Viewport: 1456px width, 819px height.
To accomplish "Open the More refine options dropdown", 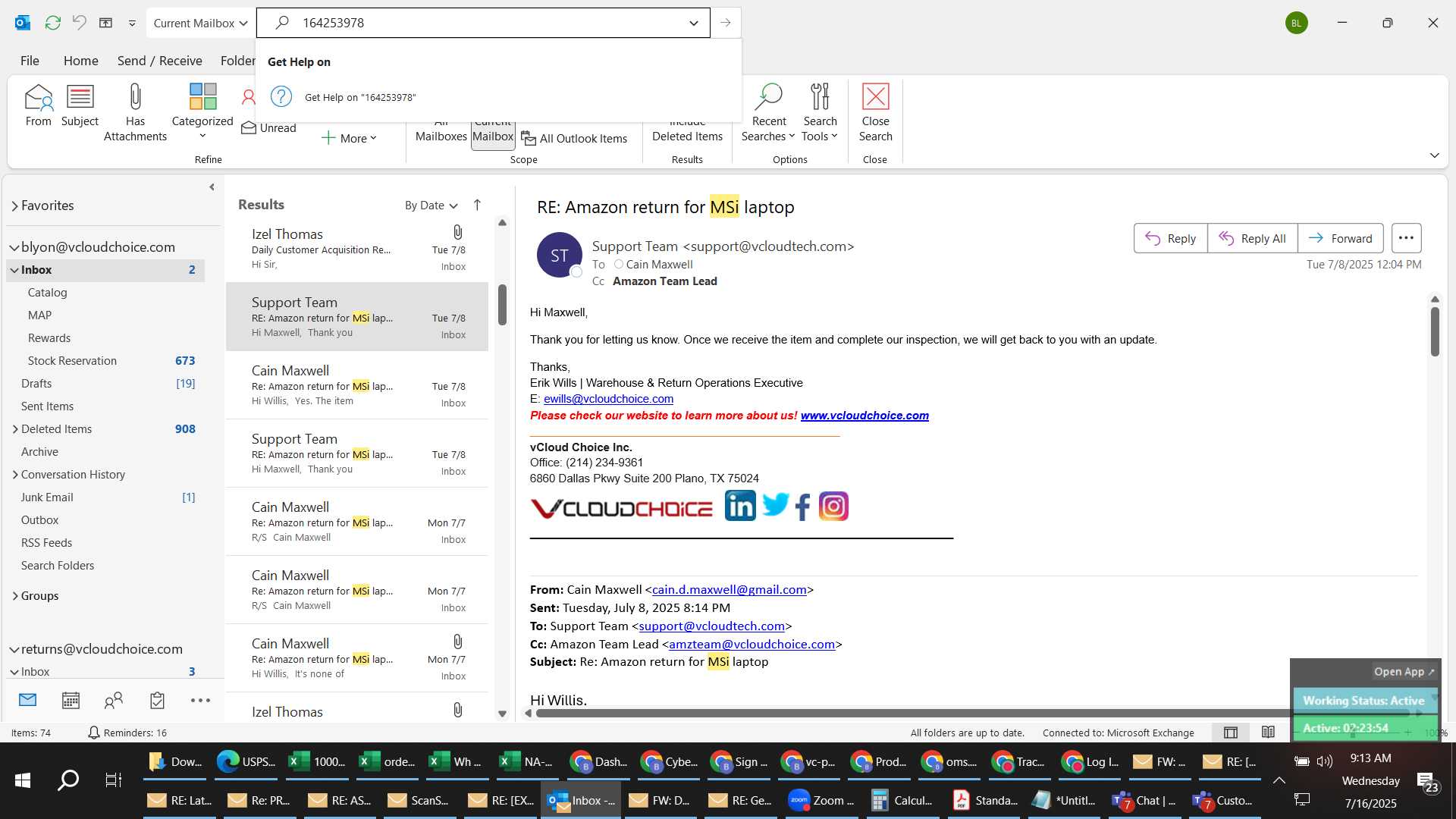I will coord(350,138).
